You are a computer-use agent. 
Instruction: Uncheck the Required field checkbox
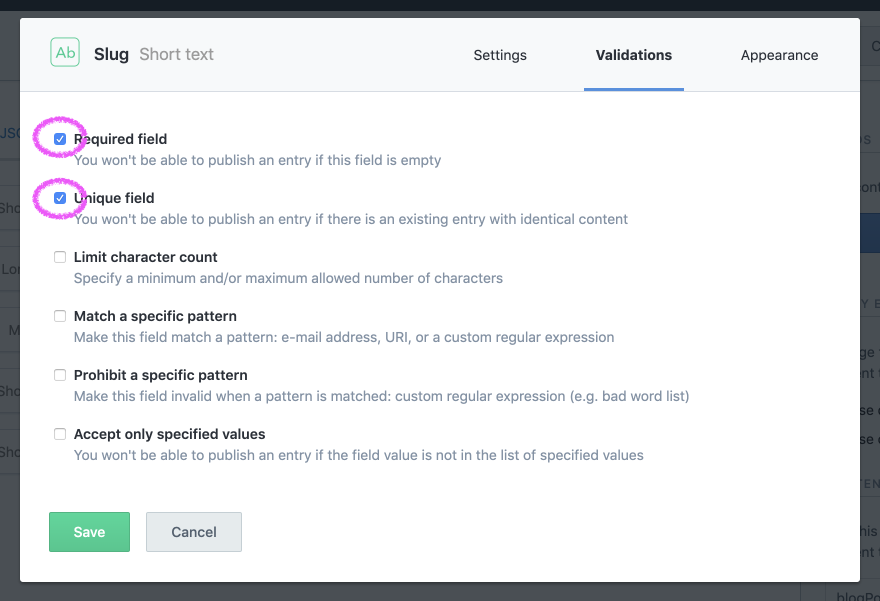59,138
